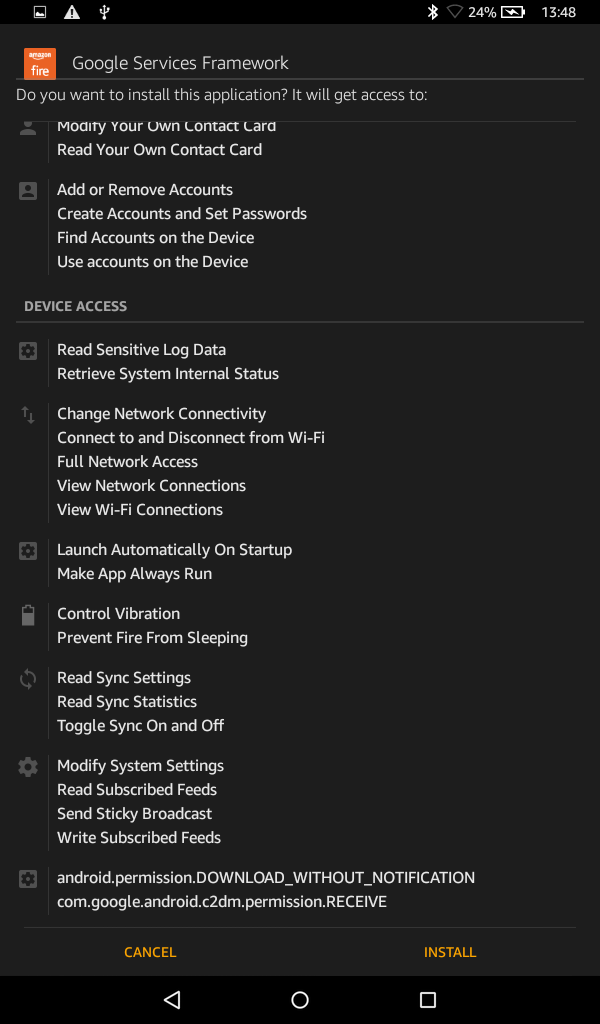Select the sensitive log data icon

[x=27, y=350]
